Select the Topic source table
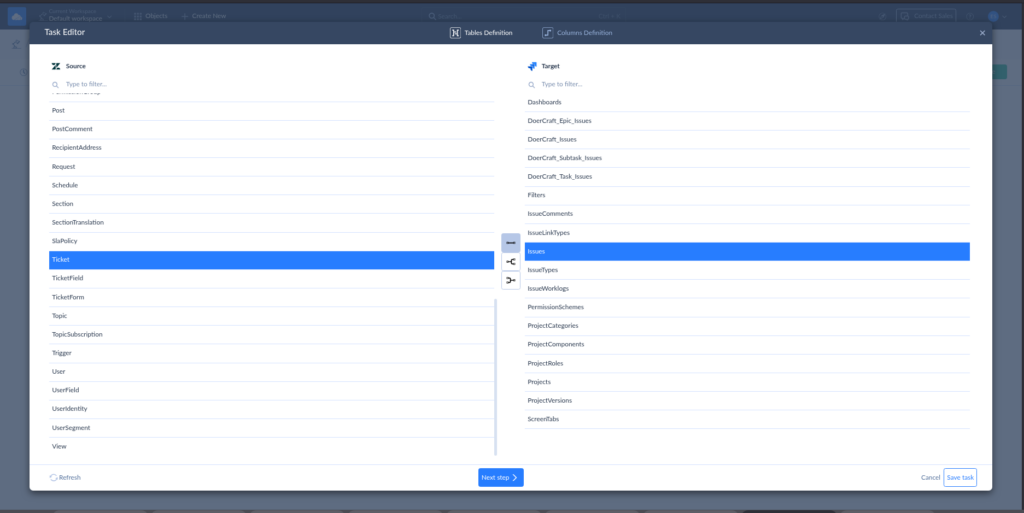 (x=272, y=316)
